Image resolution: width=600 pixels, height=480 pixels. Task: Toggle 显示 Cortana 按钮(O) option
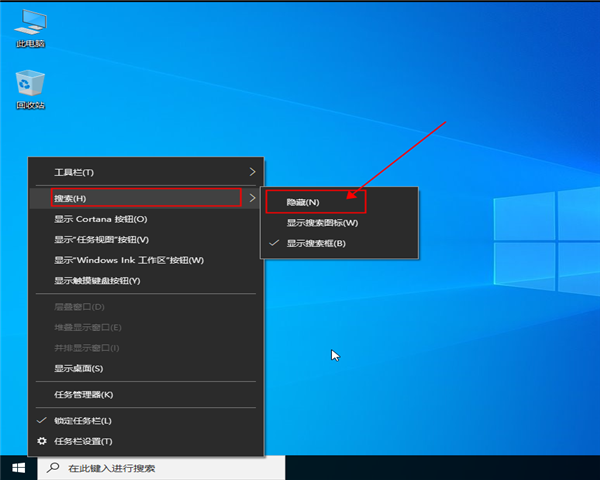click(101, 219)
